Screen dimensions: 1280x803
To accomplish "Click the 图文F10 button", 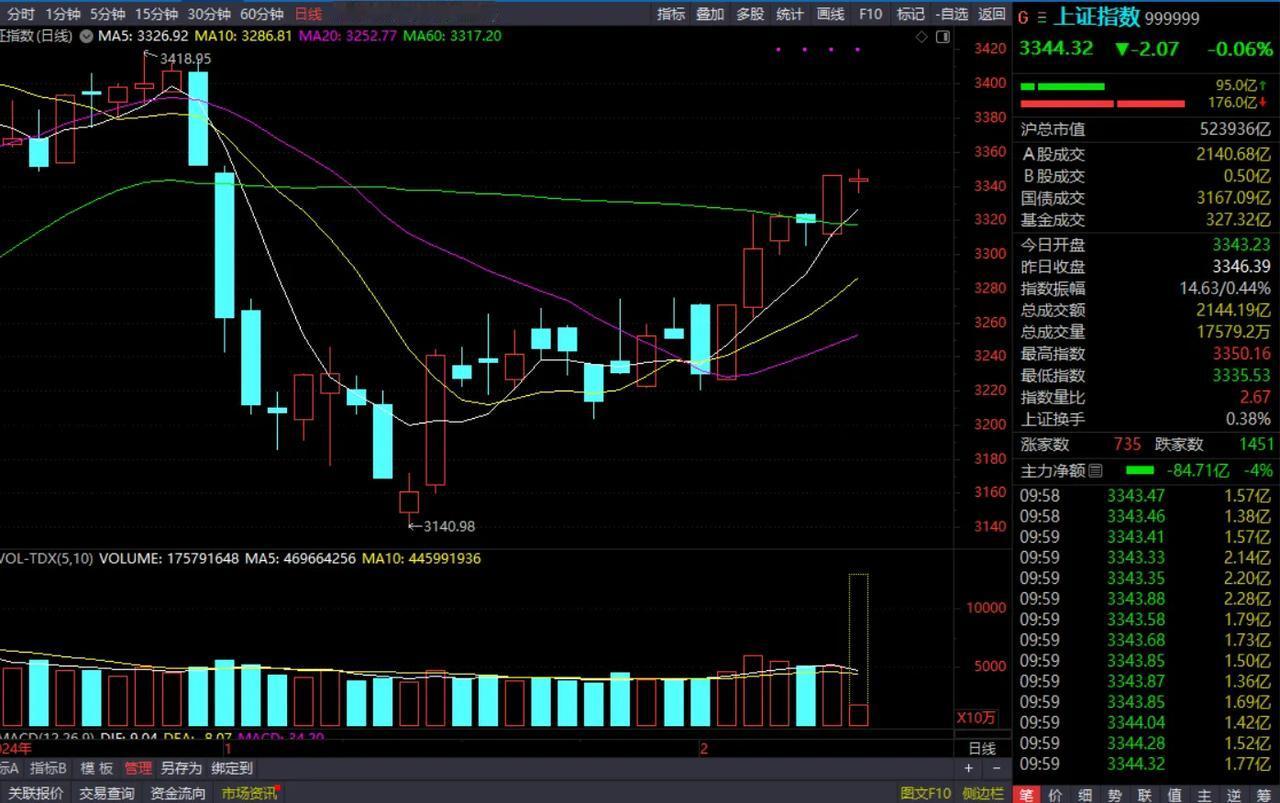I will pyautogui.click(x=925, y=793).
